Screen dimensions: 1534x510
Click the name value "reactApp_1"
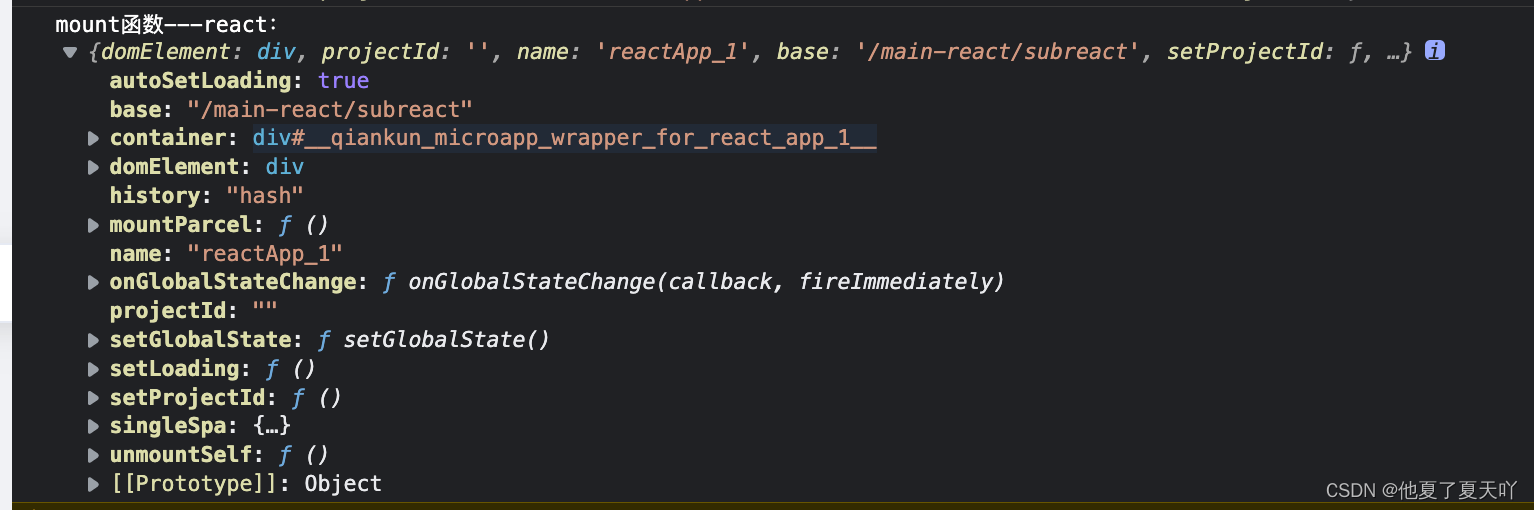pyautogui.click(x=265, y=253)
